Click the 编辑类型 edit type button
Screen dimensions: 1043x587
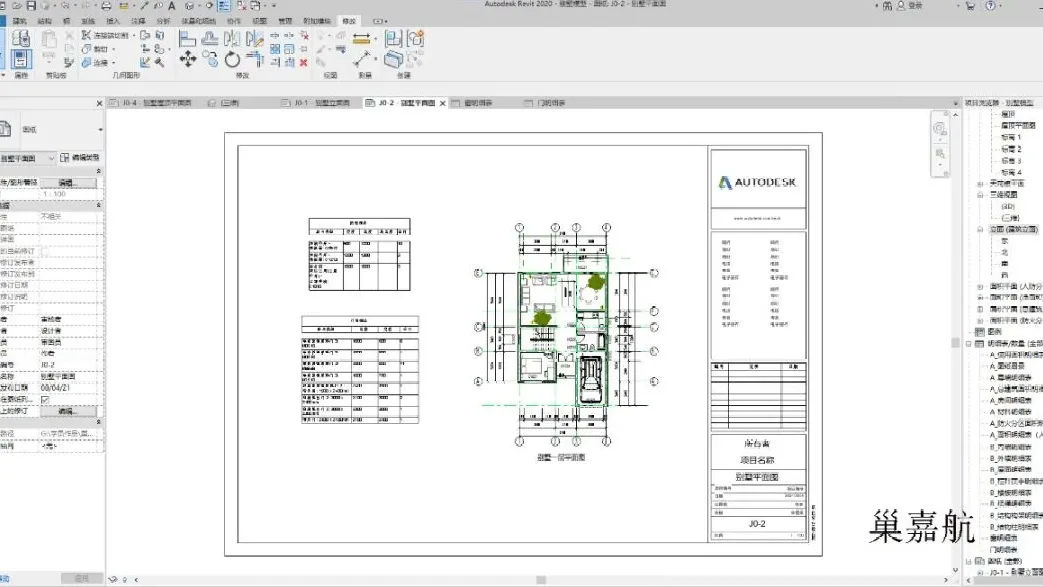(x=80, y=158)
